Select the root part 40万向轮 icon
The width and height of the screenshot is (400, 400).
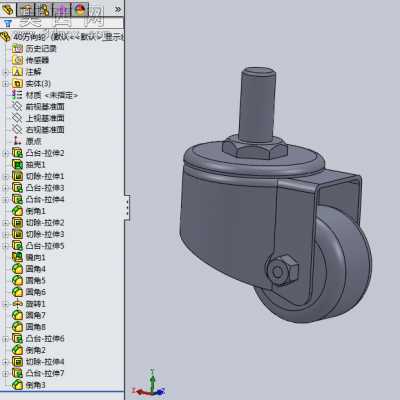coord(6,37)
